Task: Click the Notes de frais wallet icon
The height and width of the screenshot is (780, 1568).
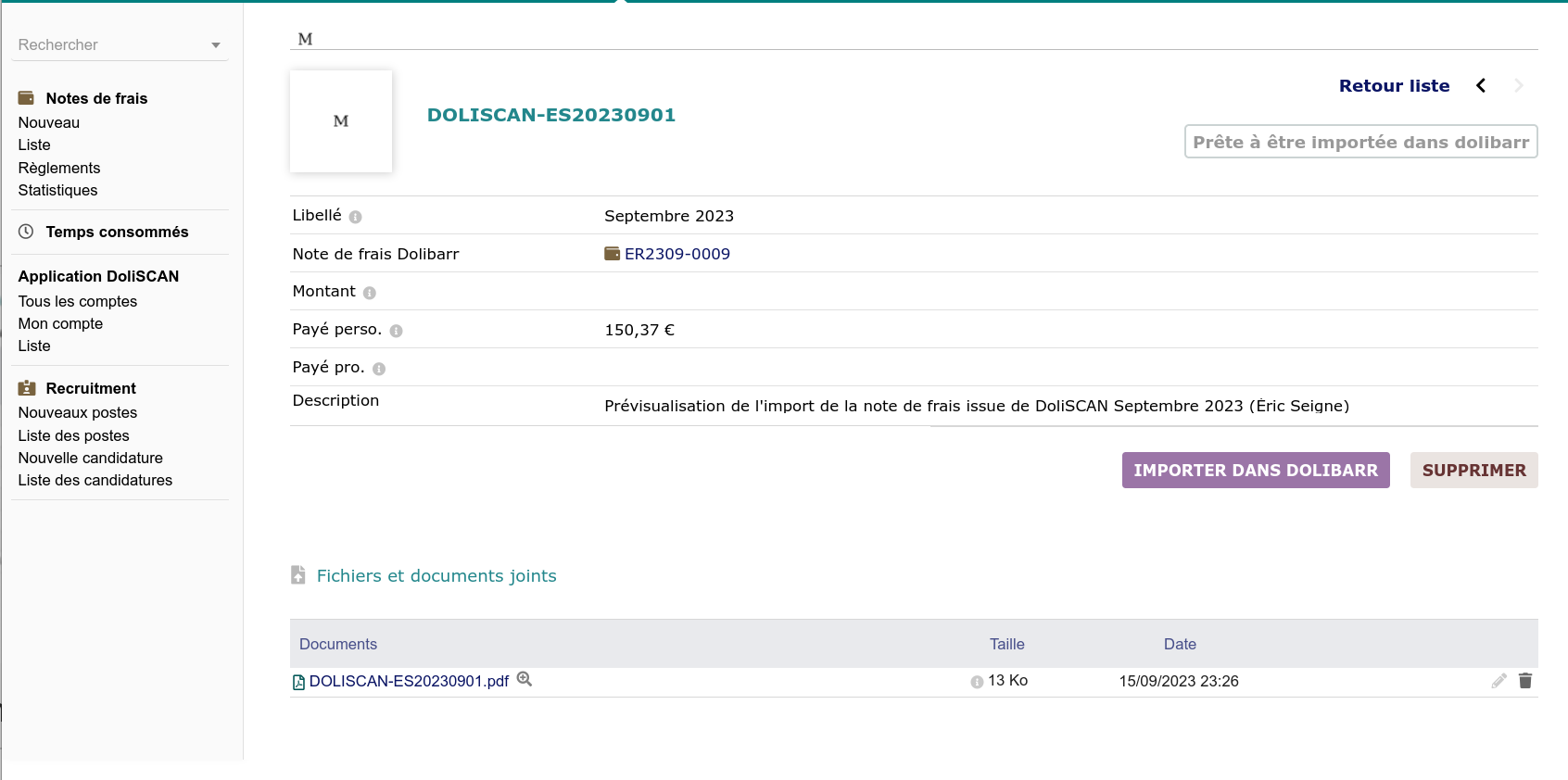Action: [26, 98]
